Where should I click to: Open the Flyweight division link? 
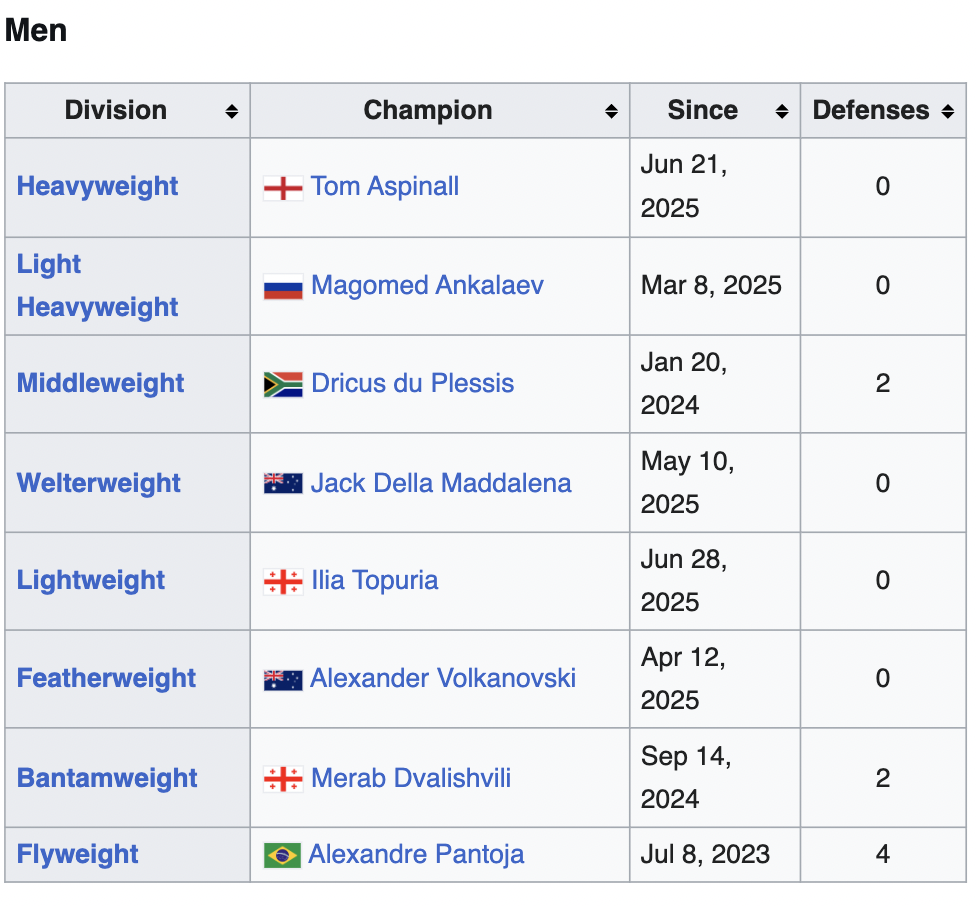click(x=77, y=854)
